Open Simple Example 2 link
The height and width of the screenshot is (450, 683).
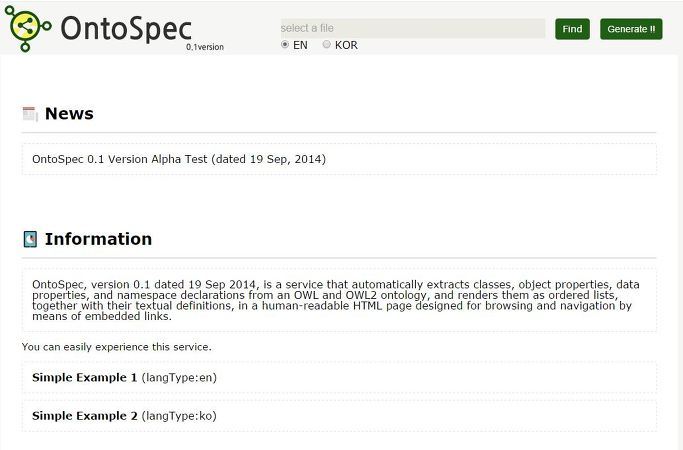point(85,415)
